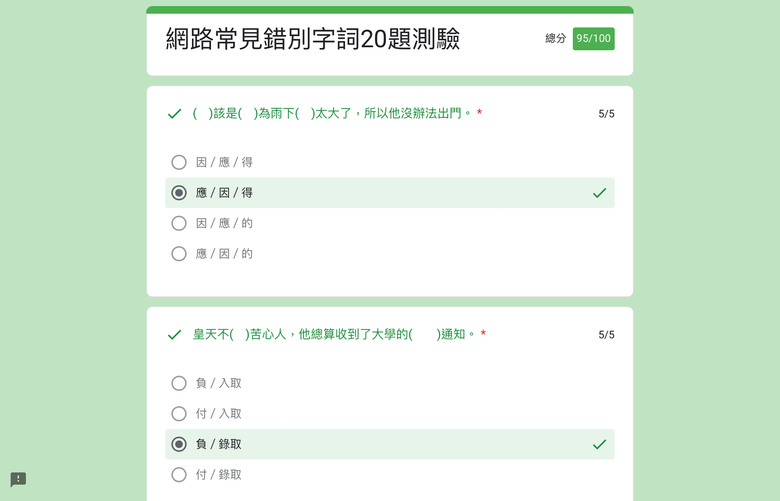Select the 負 / 錄取 radio option
Viewport: 780px width, 501px height.
[x=179, y=444]
